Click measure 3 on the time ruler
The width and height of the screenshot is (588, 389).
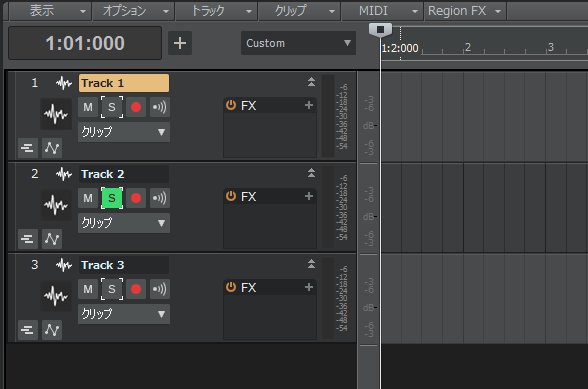(550, 47)
